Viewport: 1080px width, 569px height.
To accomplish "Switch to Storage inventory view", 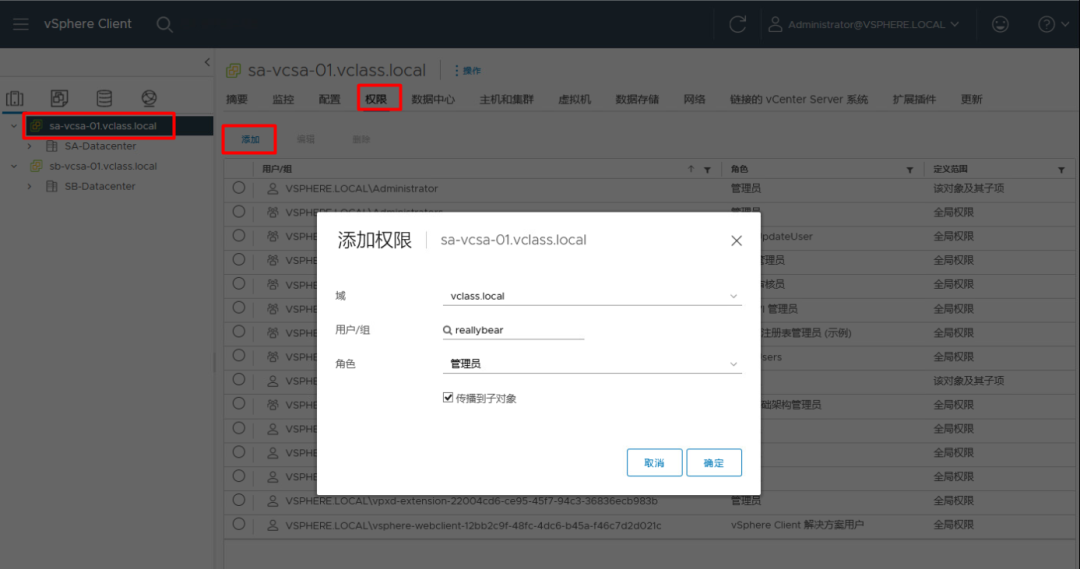I will [104, 99].
